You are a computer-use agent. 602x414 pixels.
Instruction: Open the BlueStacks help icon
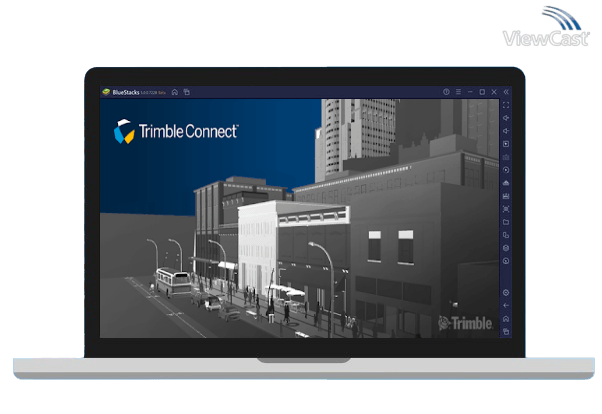[446, 92]
